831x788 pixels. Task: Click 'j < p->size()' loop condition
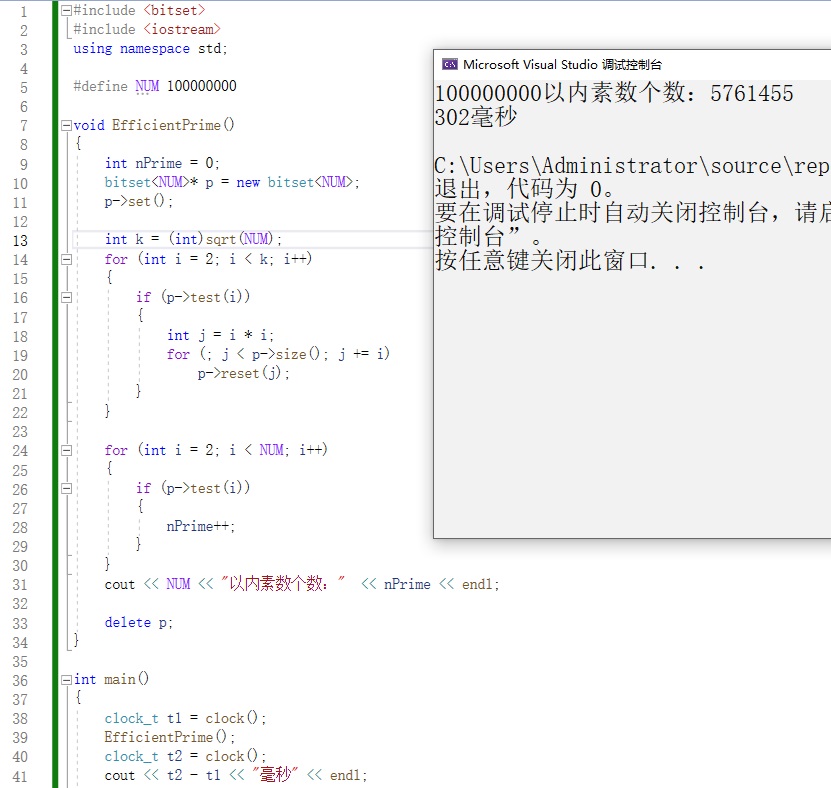point(271,354)
